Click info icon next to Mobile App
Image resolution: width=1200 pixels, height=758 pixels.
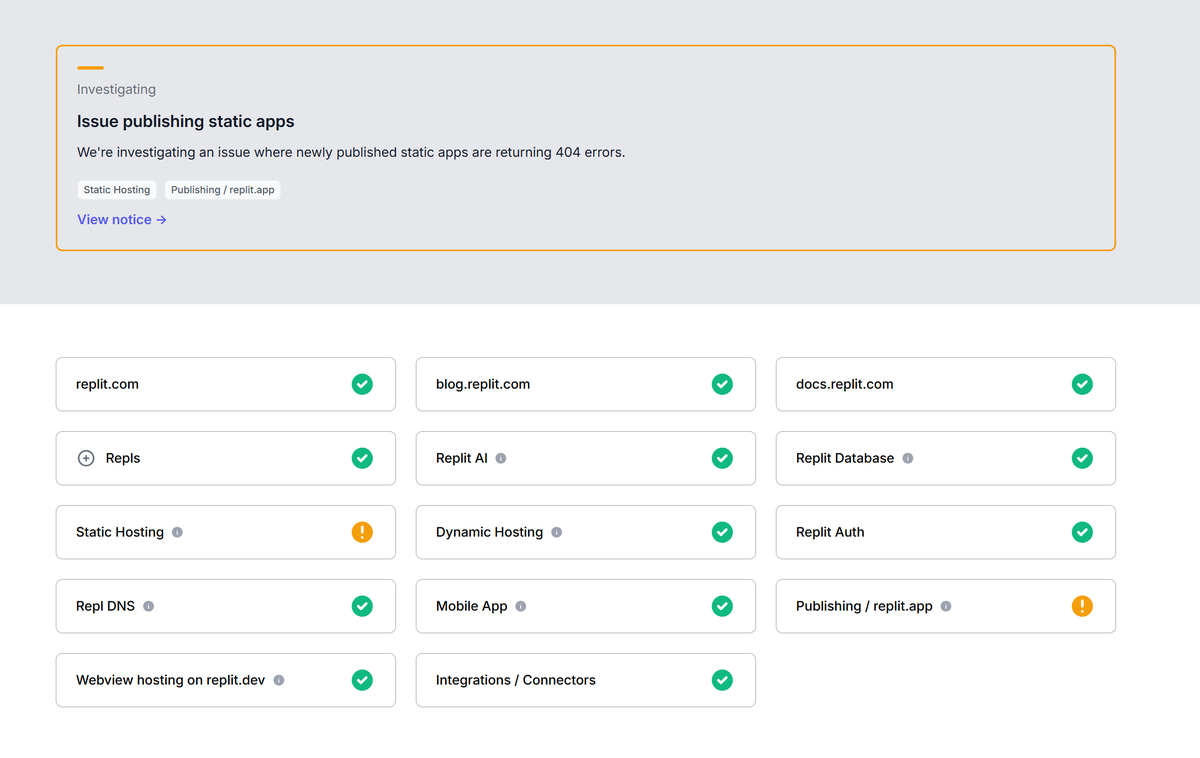[521, 606]
